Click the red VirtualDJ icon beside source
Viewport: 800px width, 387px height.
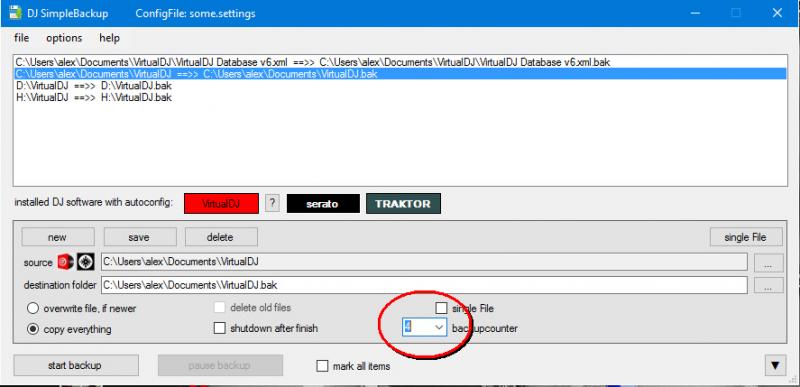(x=66, y=262)
